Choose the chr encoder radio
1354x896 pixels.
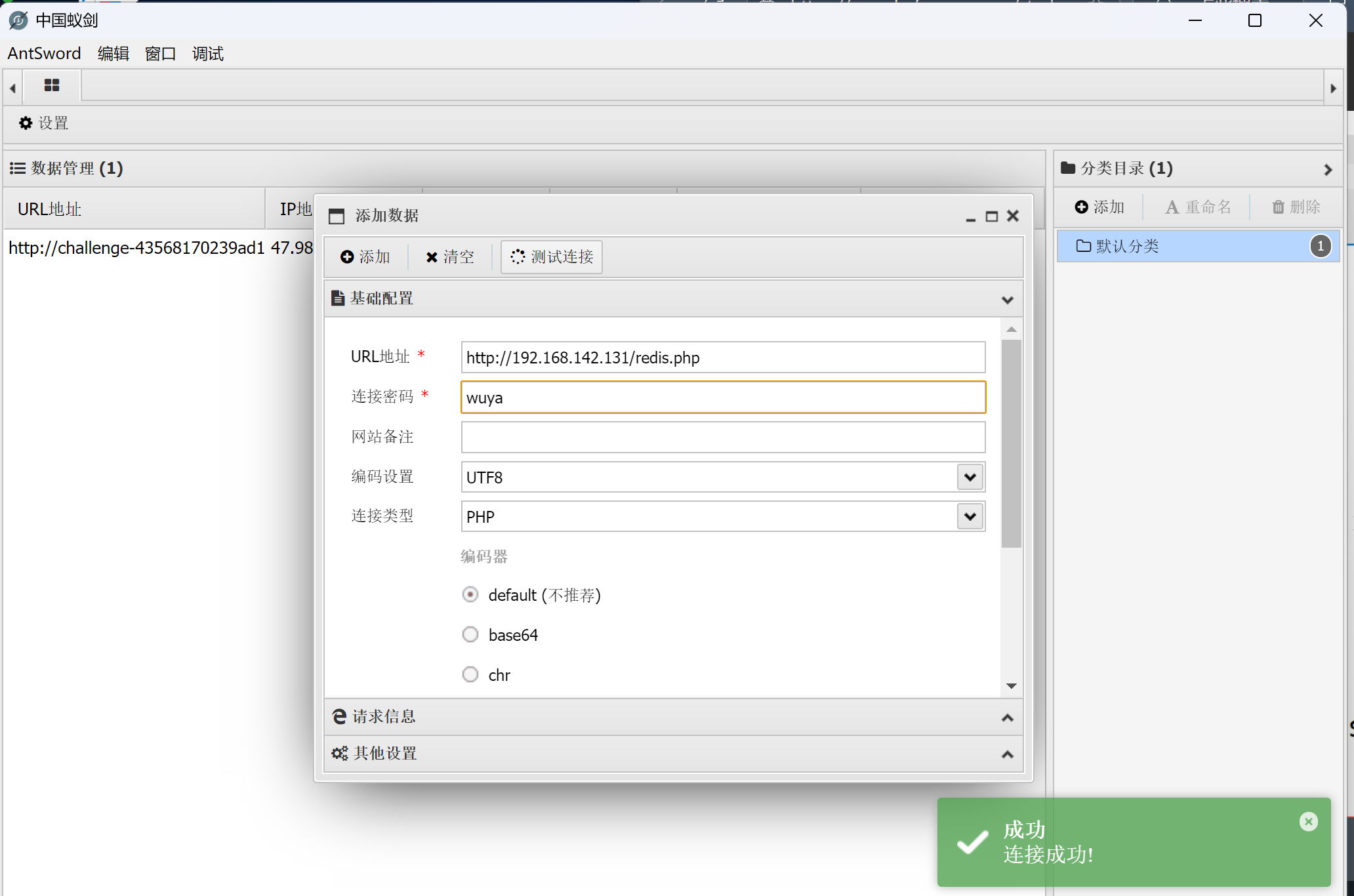470,675
